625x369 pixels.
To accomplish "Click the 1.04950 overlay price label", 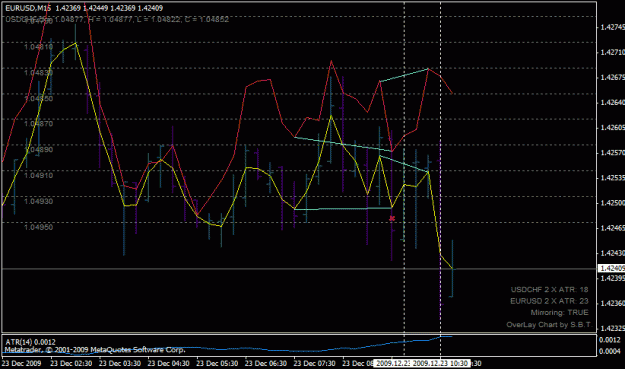I will (38, 227).
